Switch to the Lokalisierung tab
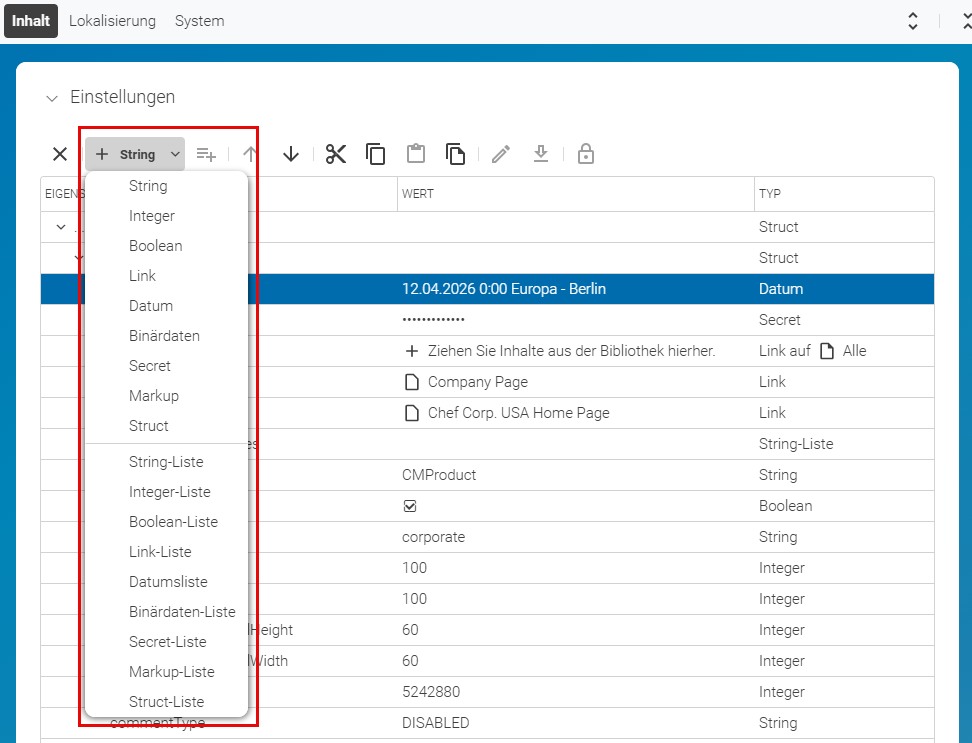 pyautogui.click(x=112, y=20)
